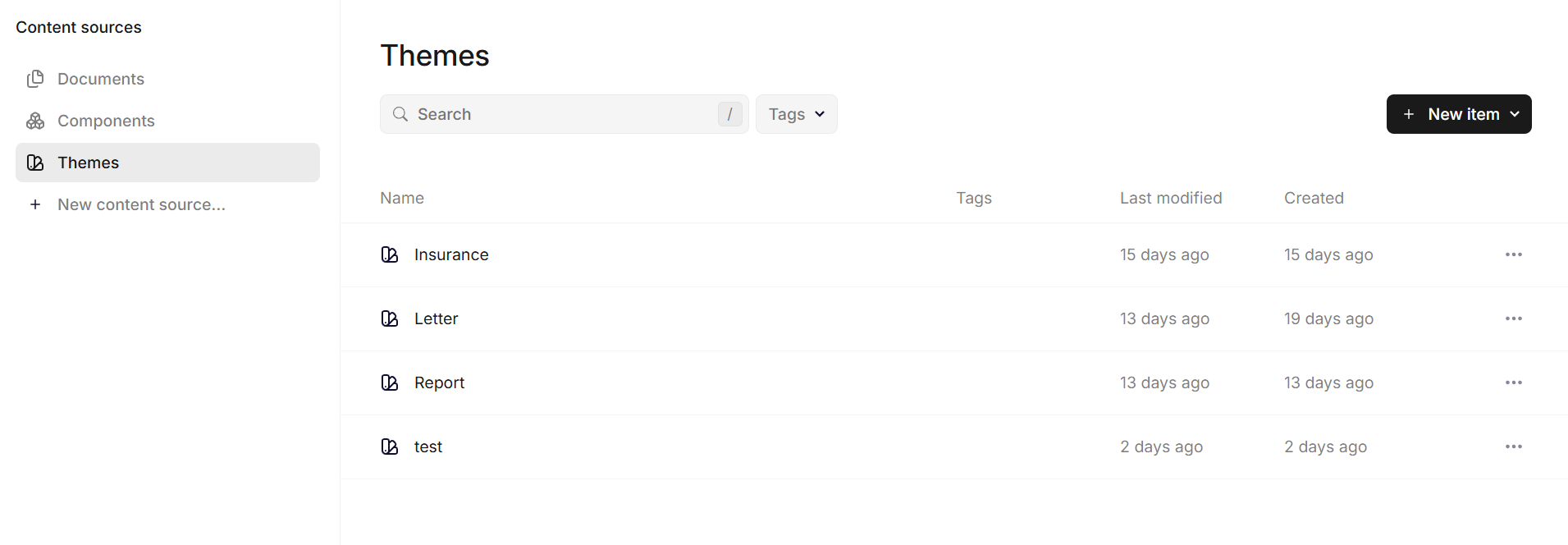Expand the Tags filter dropdown

coord(796,114)
